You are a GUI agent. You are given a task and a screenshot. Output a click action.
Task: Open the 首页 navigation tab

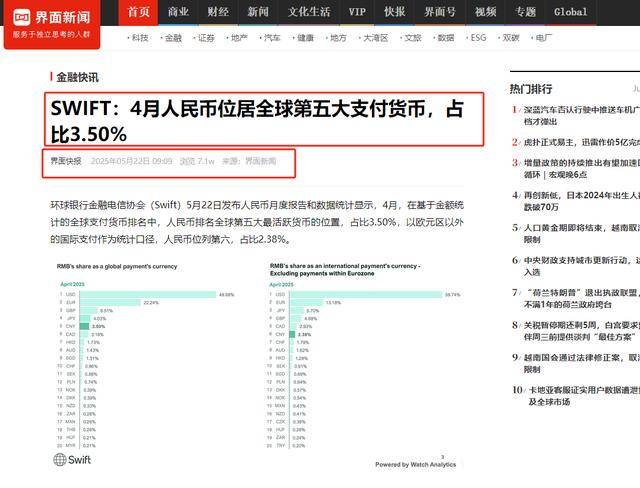[x=138, y=12]
